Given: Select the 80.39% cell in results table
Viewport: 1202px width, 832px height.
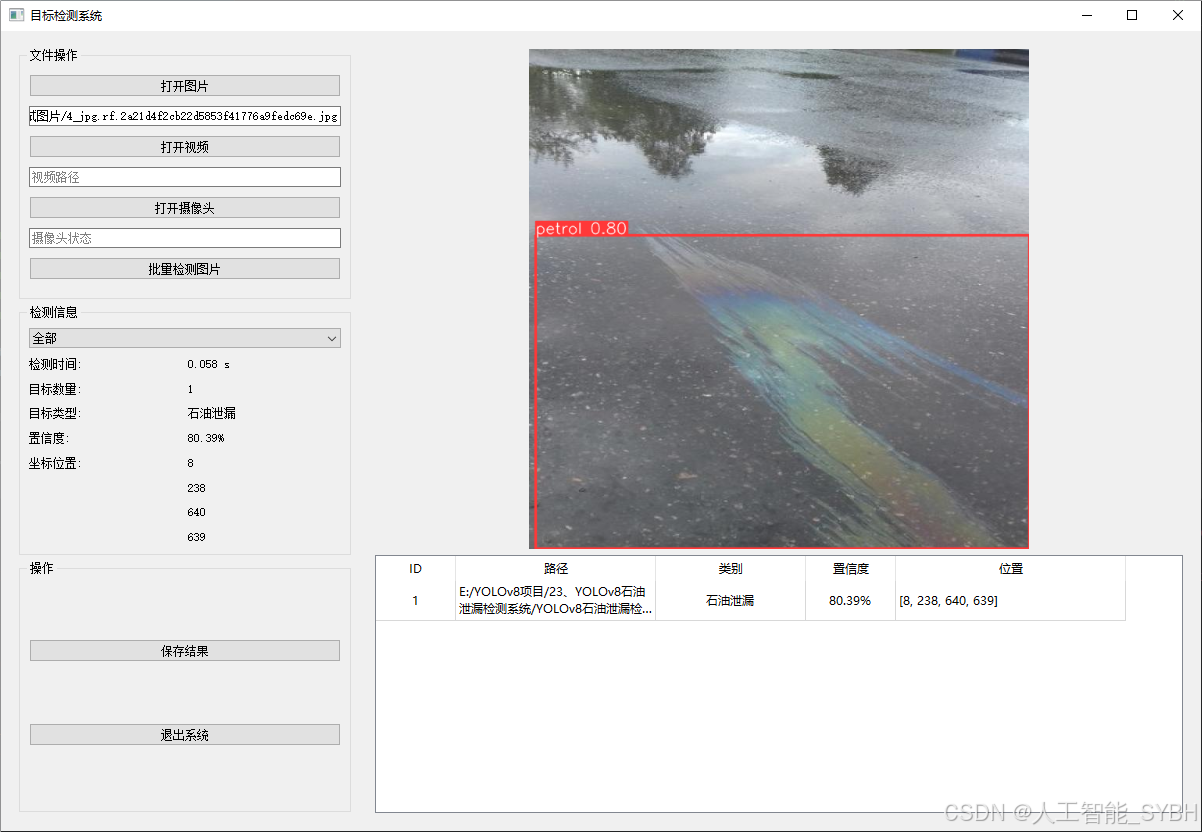Looking at the screenshot, I should [850, 600].
